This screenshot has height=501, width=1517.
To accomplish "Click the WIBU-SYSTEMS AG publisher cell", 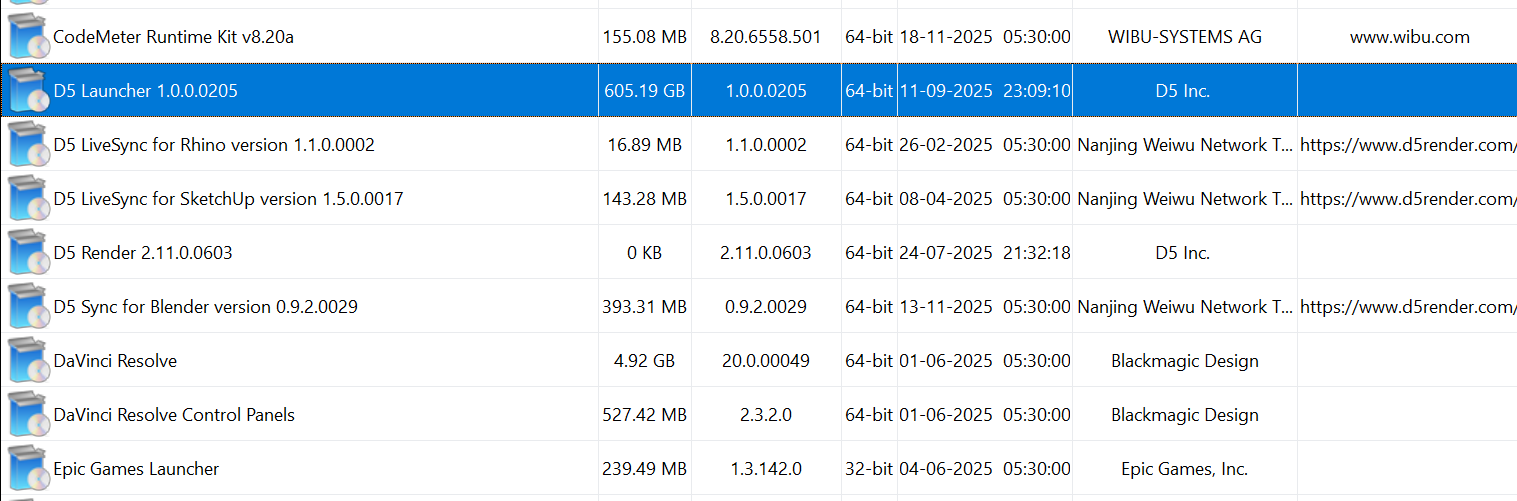I will (1184, 37).
